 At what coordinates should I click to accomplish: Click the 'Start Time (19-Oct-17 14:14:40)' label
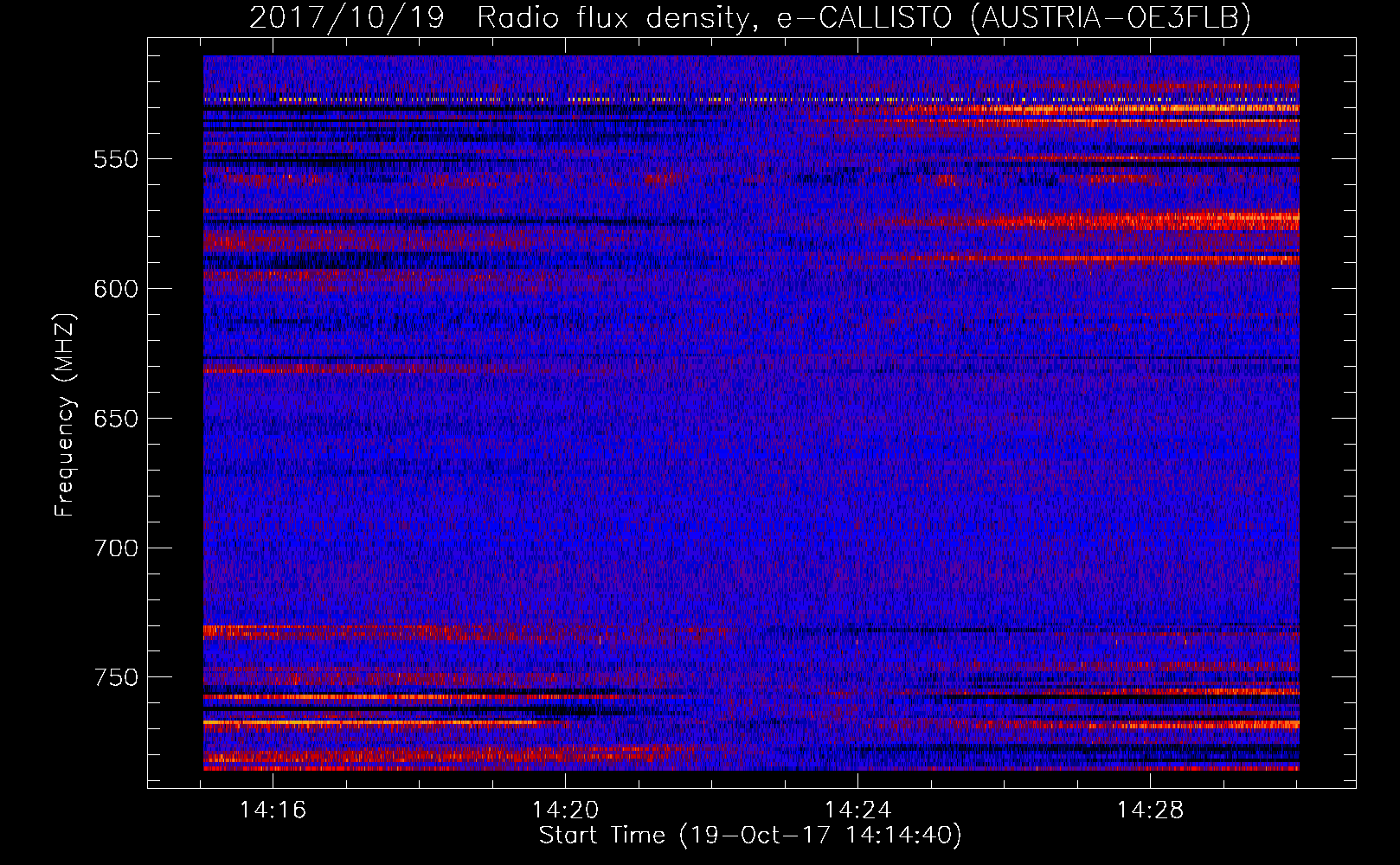click(x=750, y=836)
